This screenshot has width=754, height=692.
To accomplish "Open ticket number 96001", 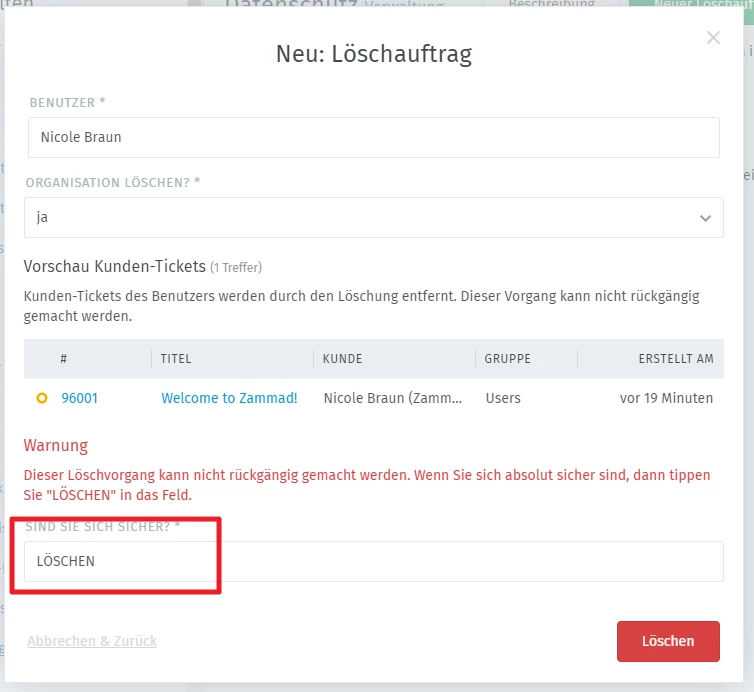I will pos(80,398).
